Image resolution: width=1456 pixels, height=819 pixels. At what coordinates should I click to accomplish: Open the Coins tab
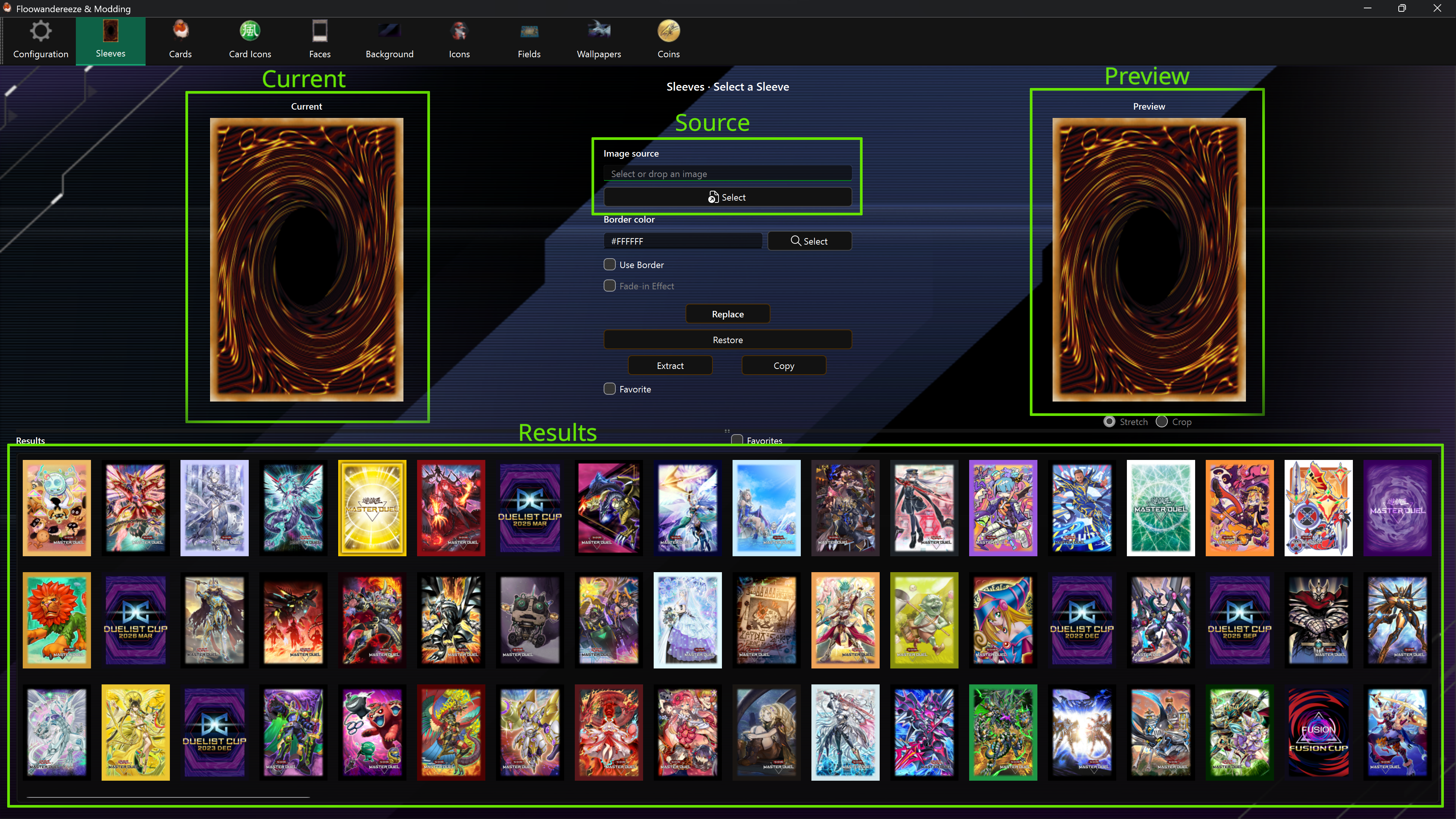[668, 41]
